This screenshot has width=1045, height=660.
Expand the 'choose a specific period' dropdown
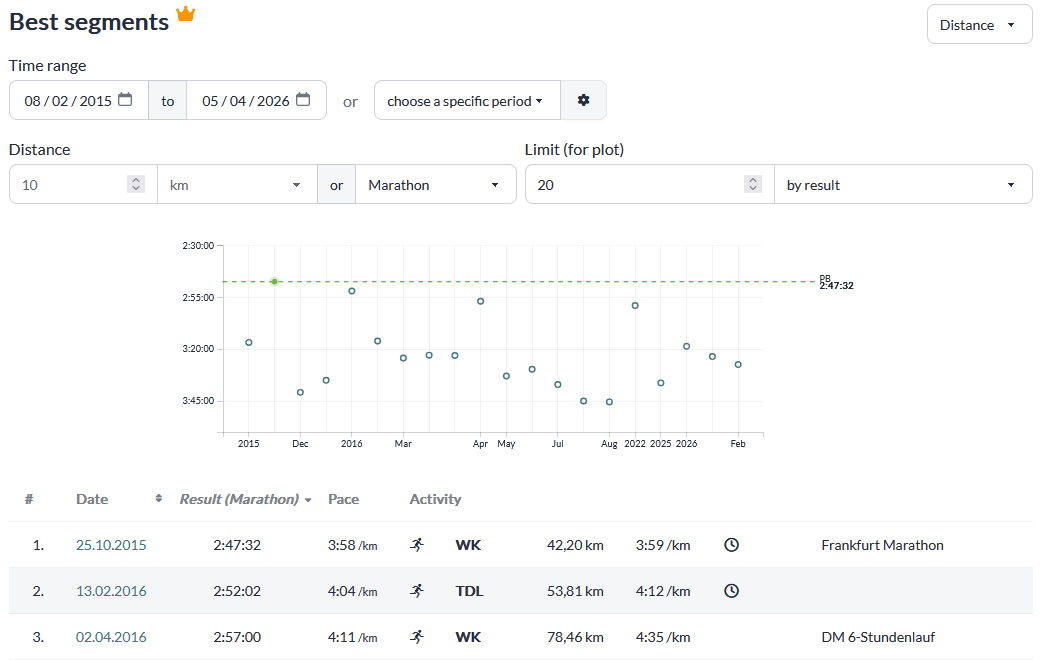tap(467, 101)
